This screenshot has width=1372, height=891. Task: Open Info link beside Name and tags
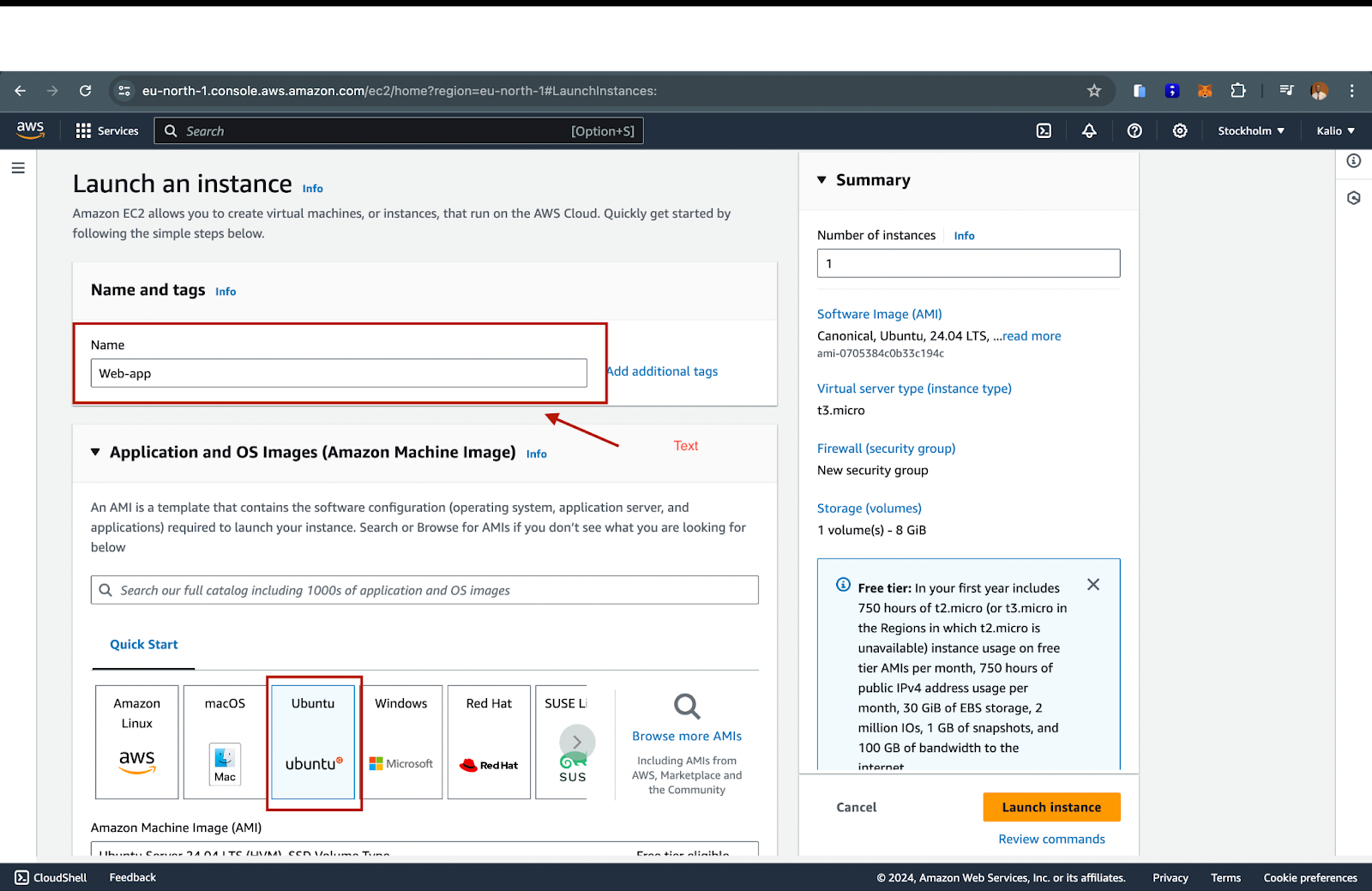click(226, 292)
